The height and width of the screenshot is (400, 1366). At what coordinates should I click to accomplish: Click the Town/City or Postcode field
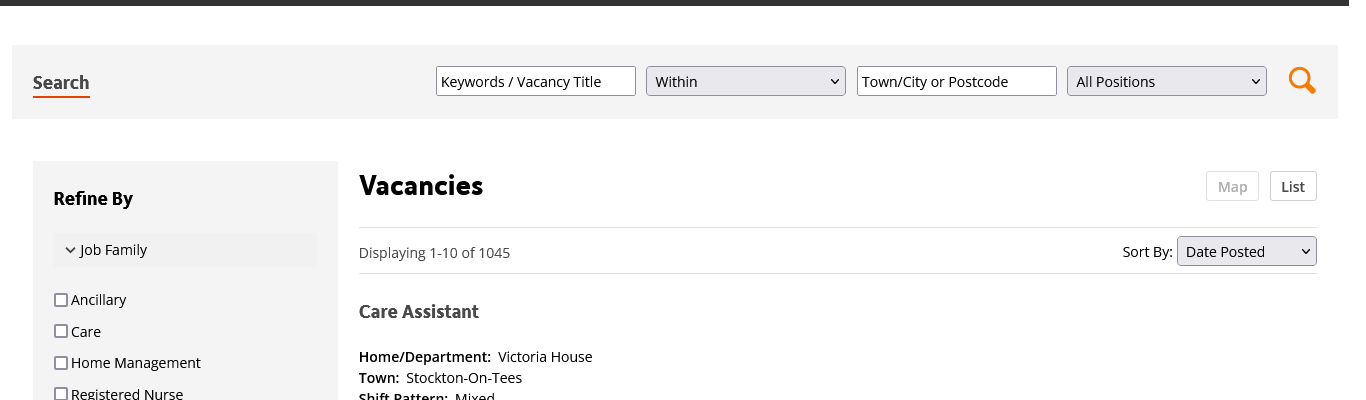click(956, 82)
